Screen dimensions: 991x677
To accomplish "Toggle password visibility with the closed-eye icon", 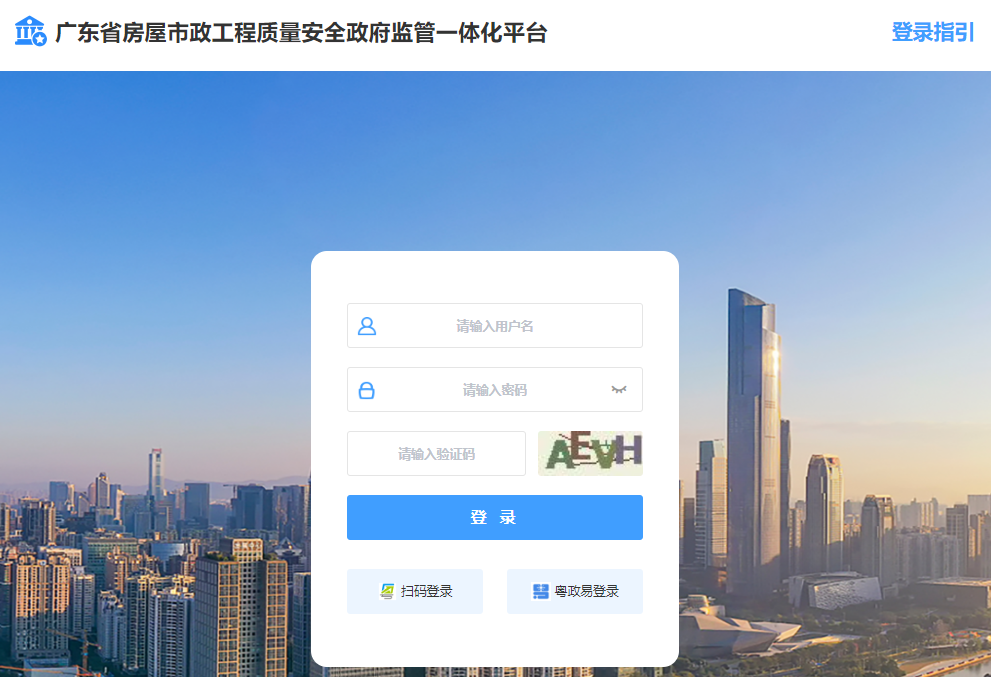I will (619, 389).
